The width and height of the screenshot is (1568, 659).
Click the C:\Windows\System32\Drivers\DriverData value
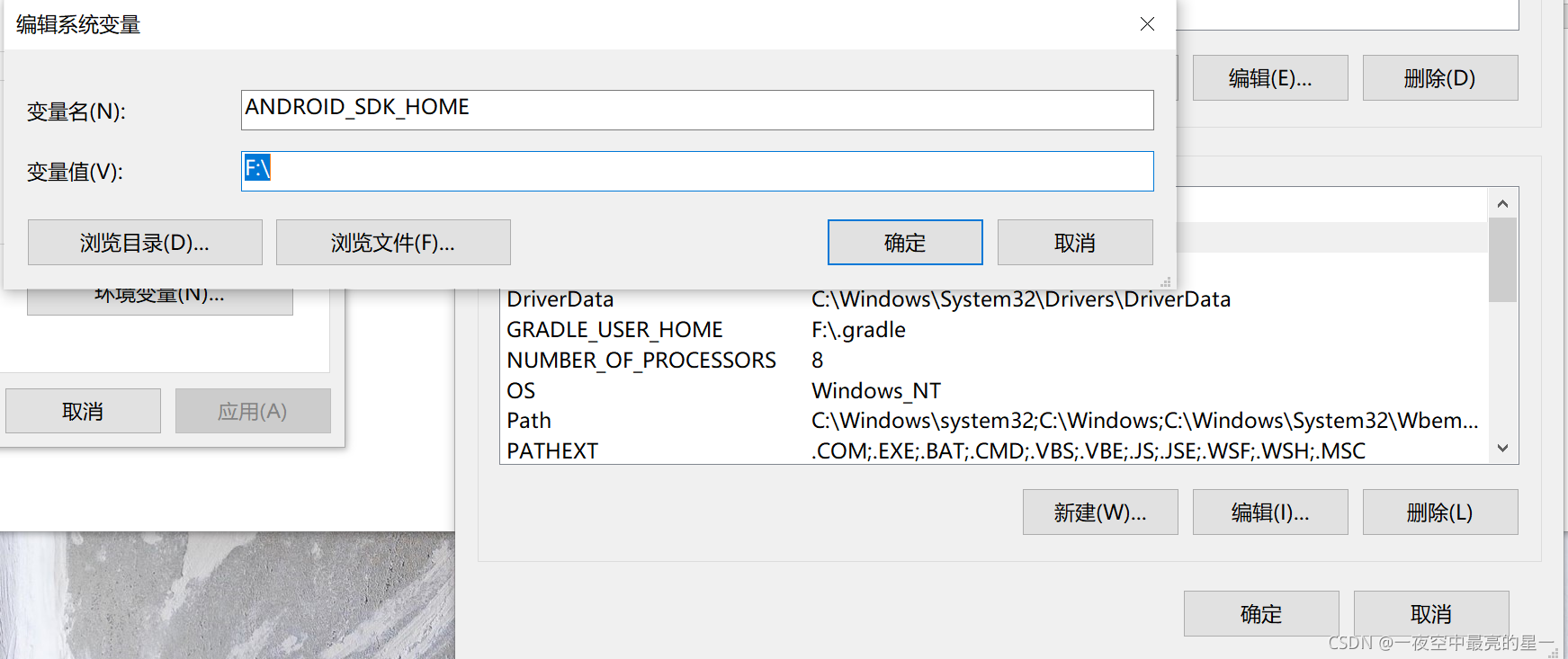[1021, 299]
